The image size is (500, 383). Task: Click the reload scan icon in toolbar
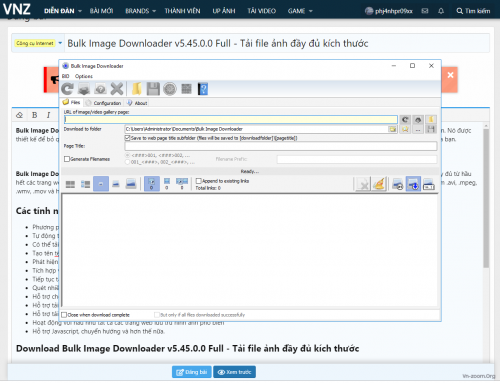(x=68, y=89)
